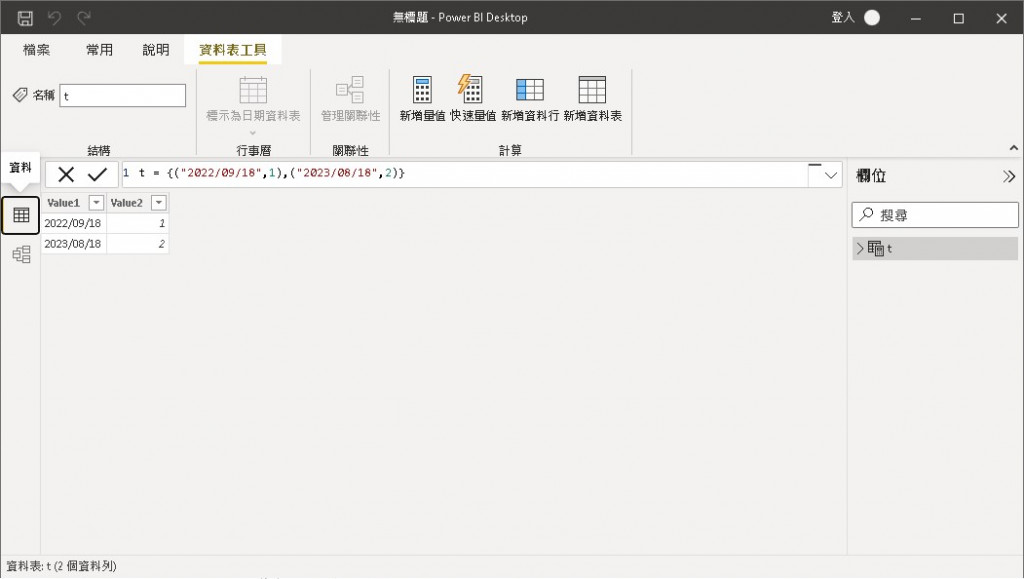
Task: Click the 登入 sign-in link
Action: tap(842, 18)
